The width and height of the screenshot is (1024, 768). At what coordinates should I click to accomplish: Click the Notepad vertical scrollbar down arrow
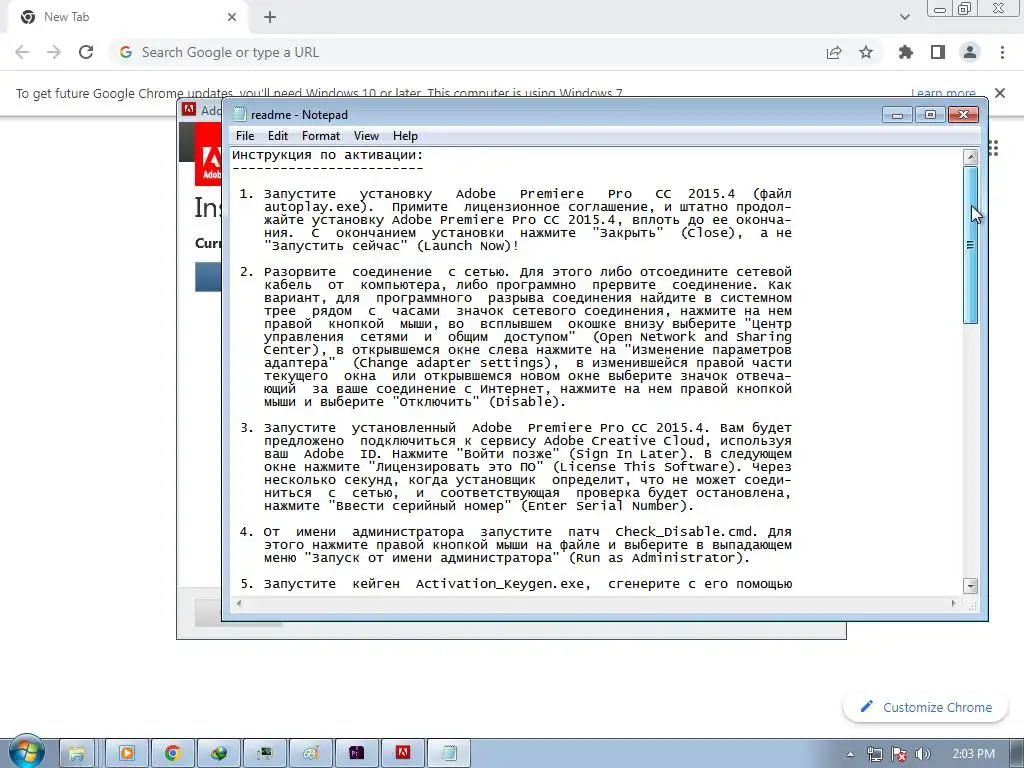970,585
